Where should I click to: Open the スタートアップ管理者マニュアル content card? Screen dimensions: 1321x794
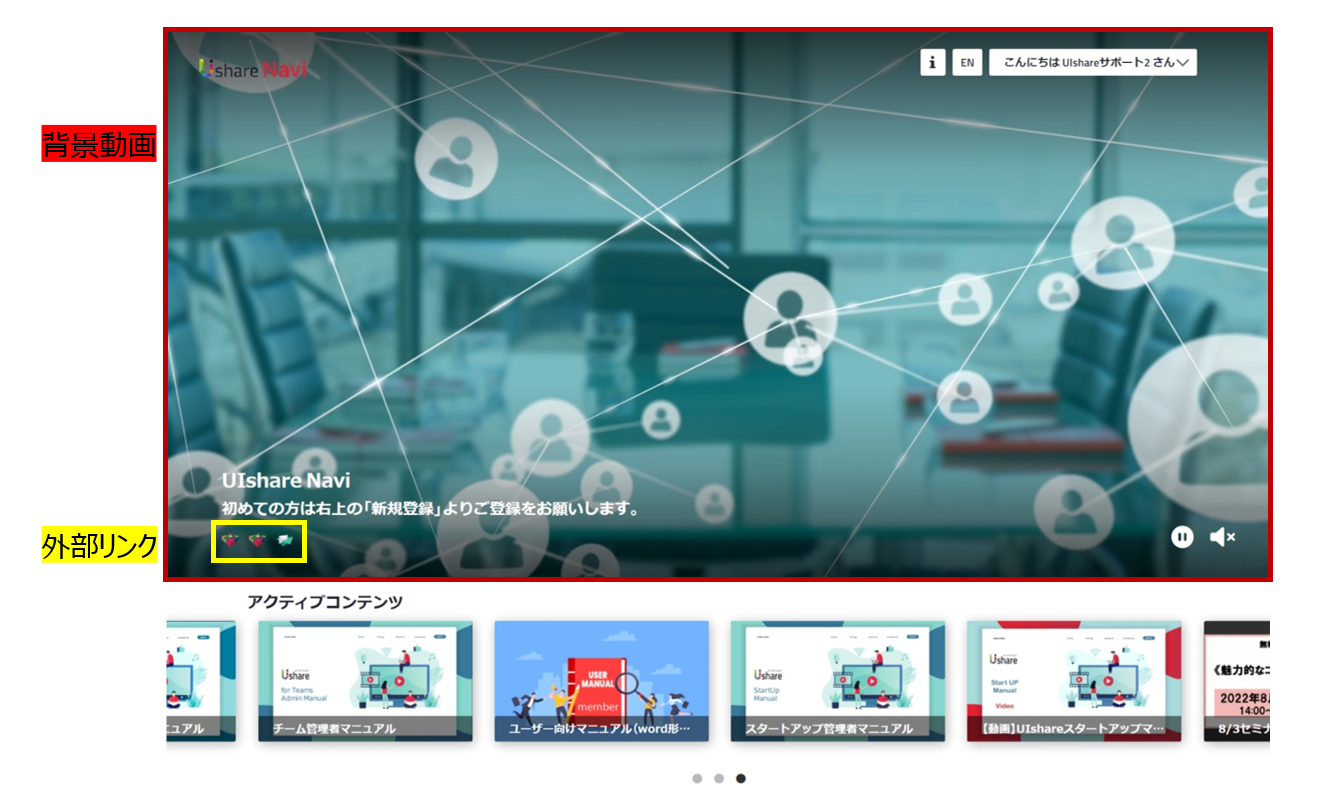838,681
